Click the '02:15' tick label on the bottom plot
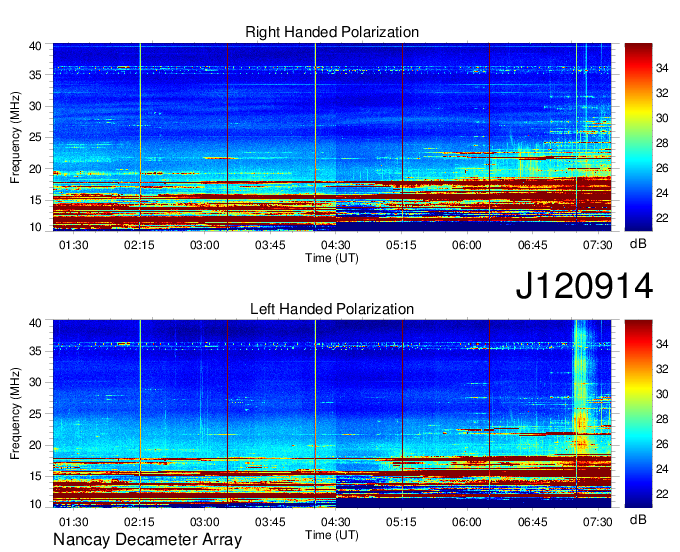The width and height of the screenshot is (680, 552). pyautogui.click(x=139, y=522)
